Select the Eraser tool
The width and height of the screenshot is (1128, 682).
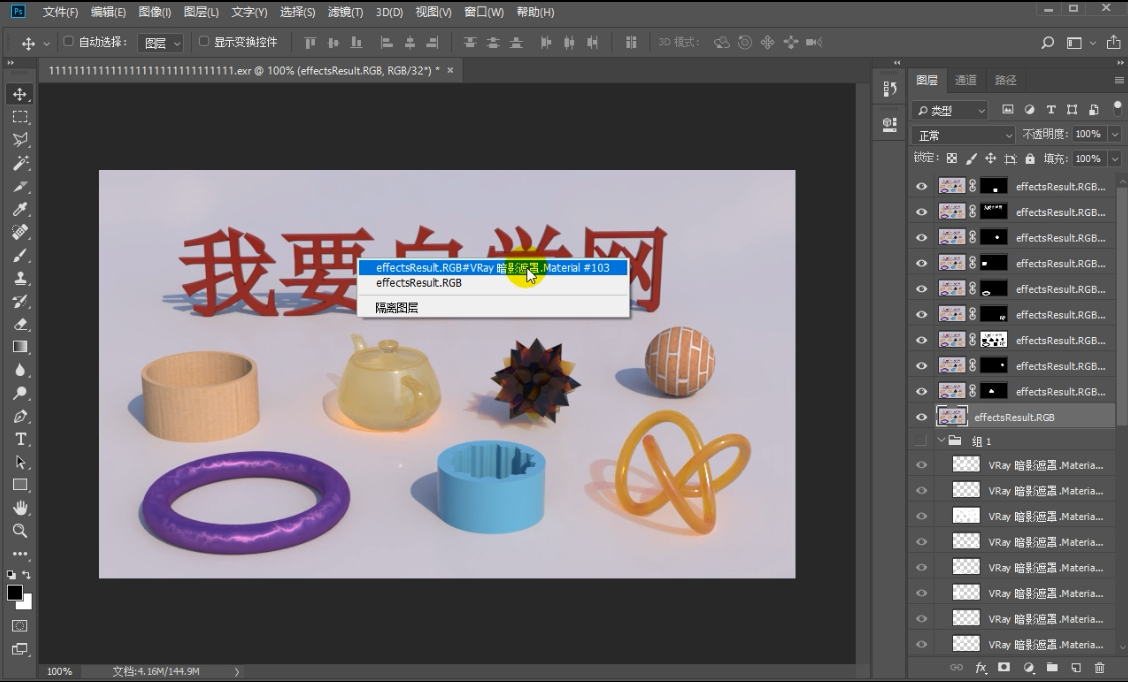(x=20, y=324)
